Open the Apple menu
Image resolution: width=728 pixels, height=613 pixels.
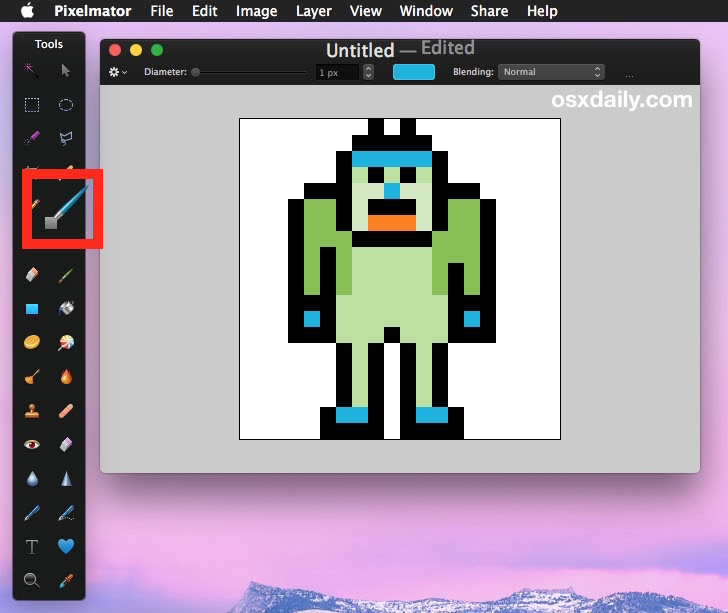(x=27, y=11)
